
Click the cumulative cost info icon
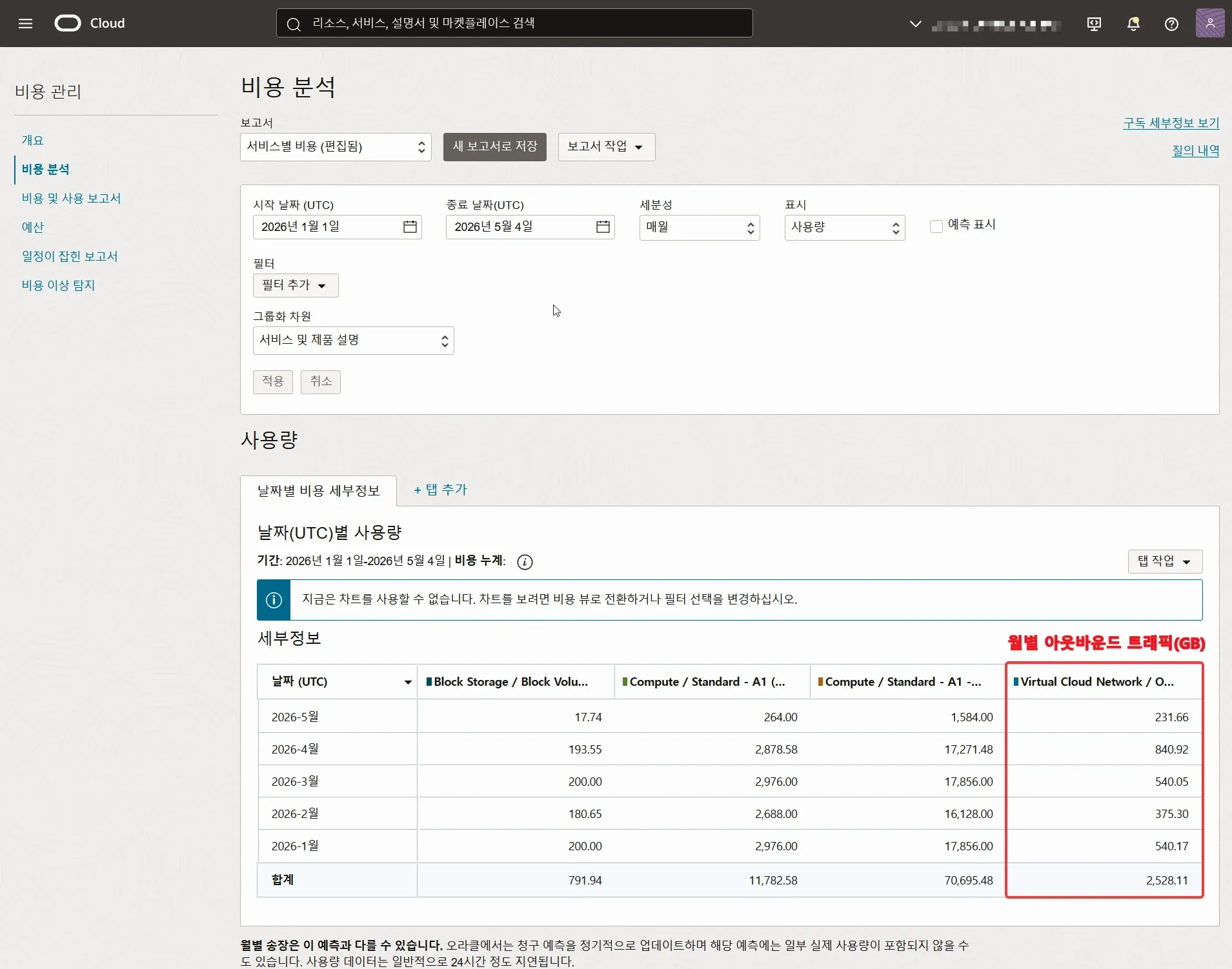525,562
